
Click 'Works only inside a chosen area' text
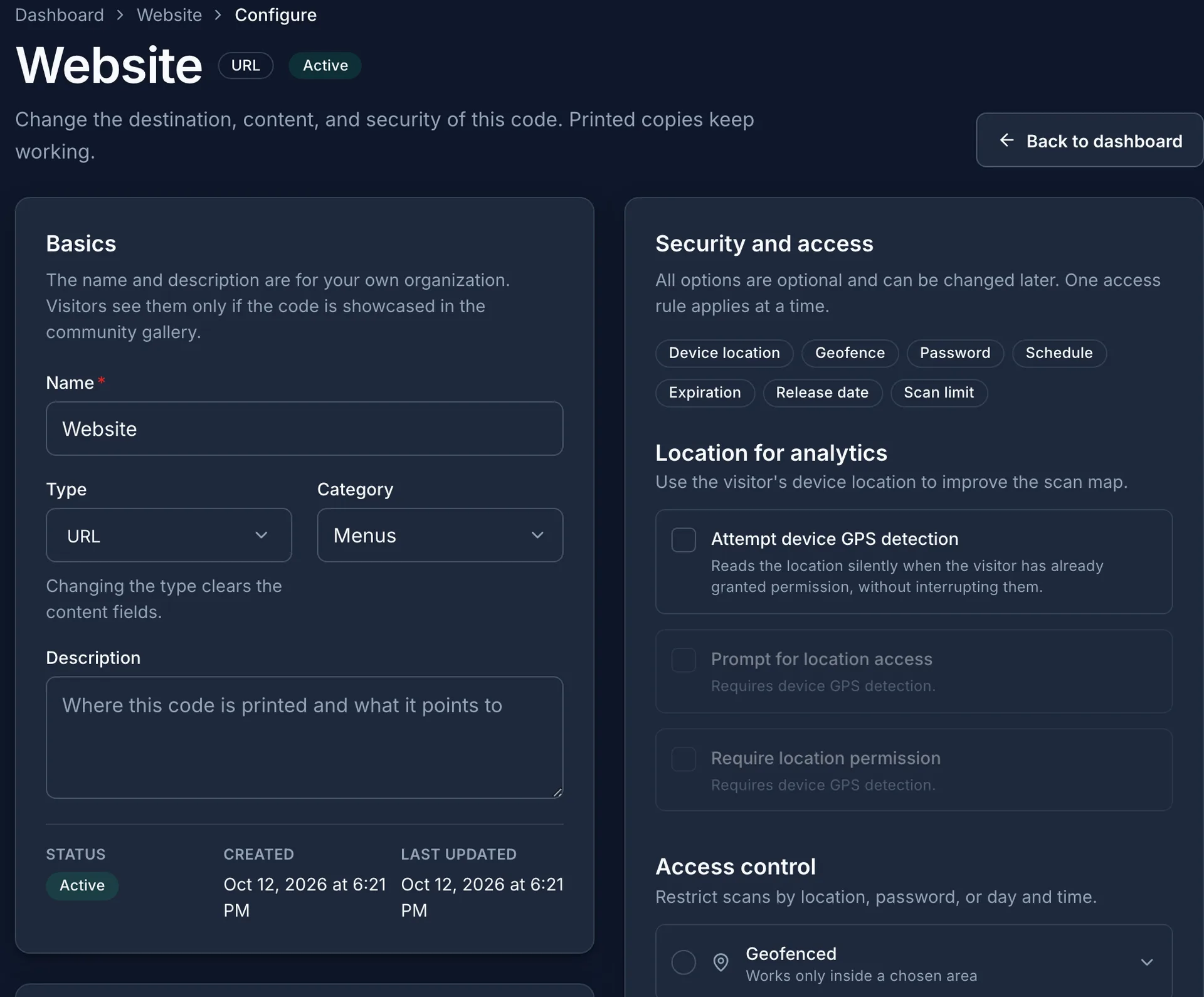[861, 976]
